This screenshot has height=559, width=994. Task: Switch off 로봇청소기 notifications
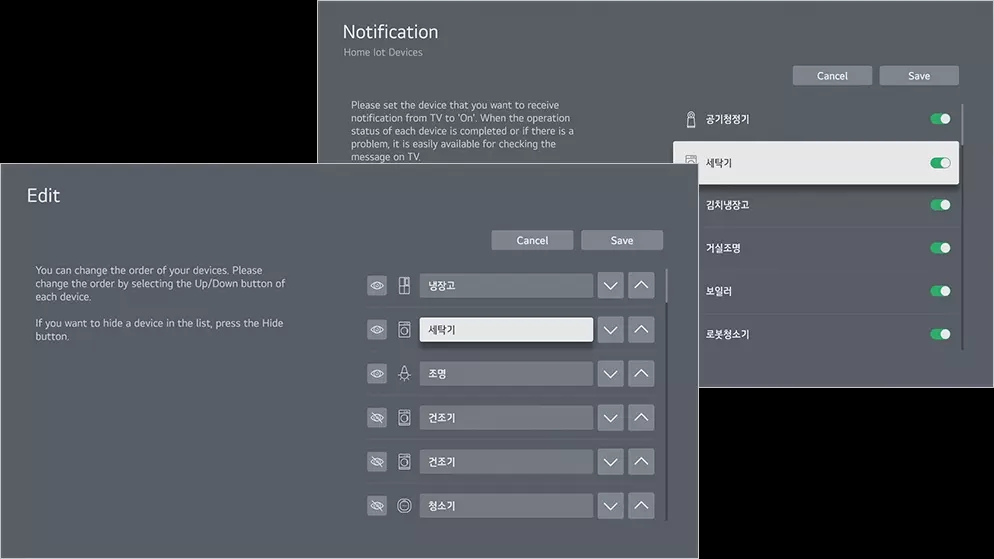pyautogui.click(x=940, y=334)
